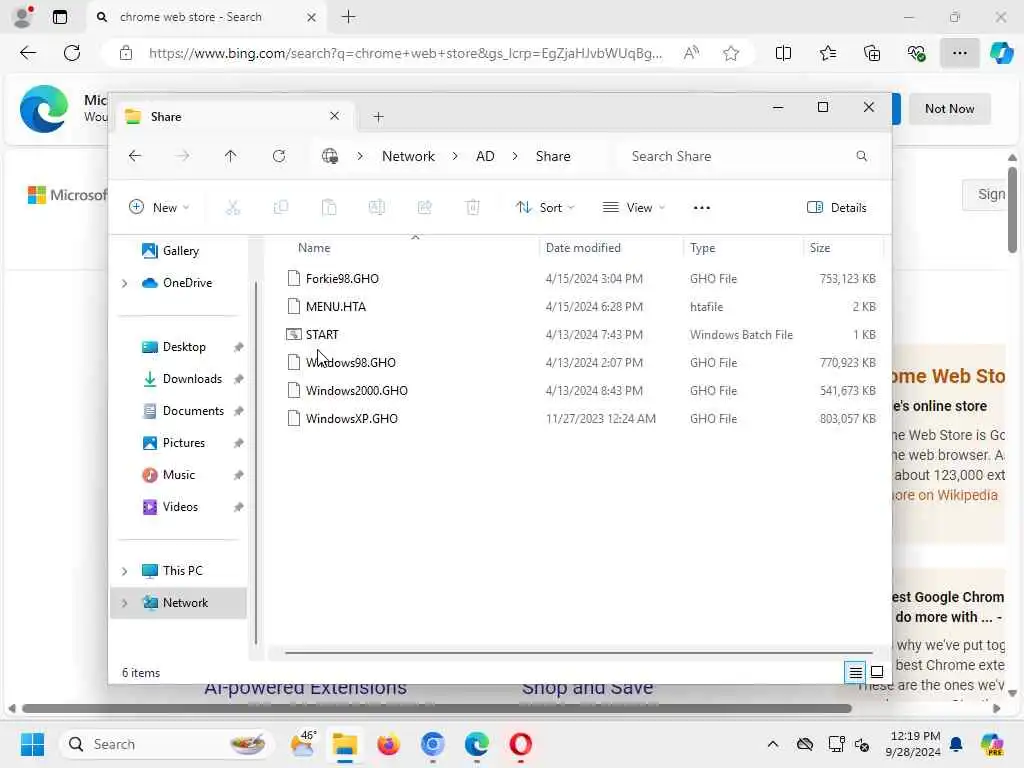Open the Sort dropdown
The height and width of the screenshot is (768, 1024).
click(x=545, y=208)
